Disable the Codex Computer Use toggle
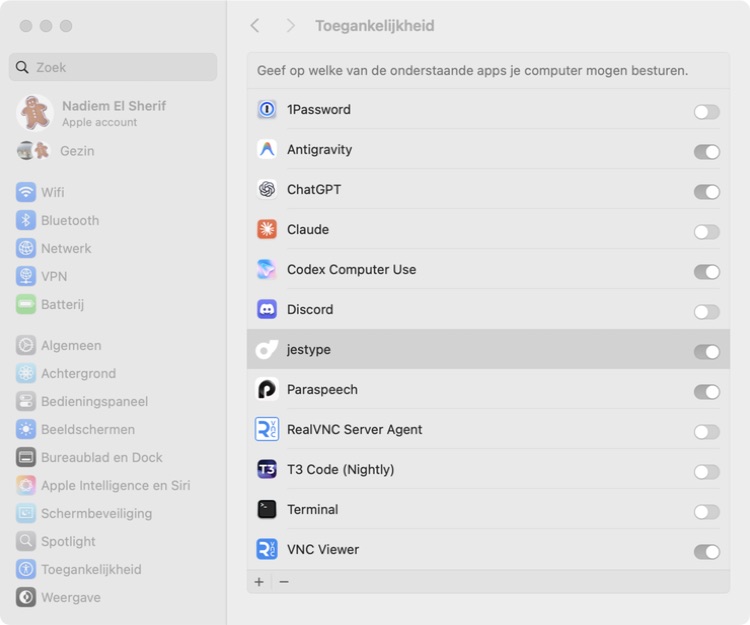This screenshot has width=750, height=625. [706, 272]
